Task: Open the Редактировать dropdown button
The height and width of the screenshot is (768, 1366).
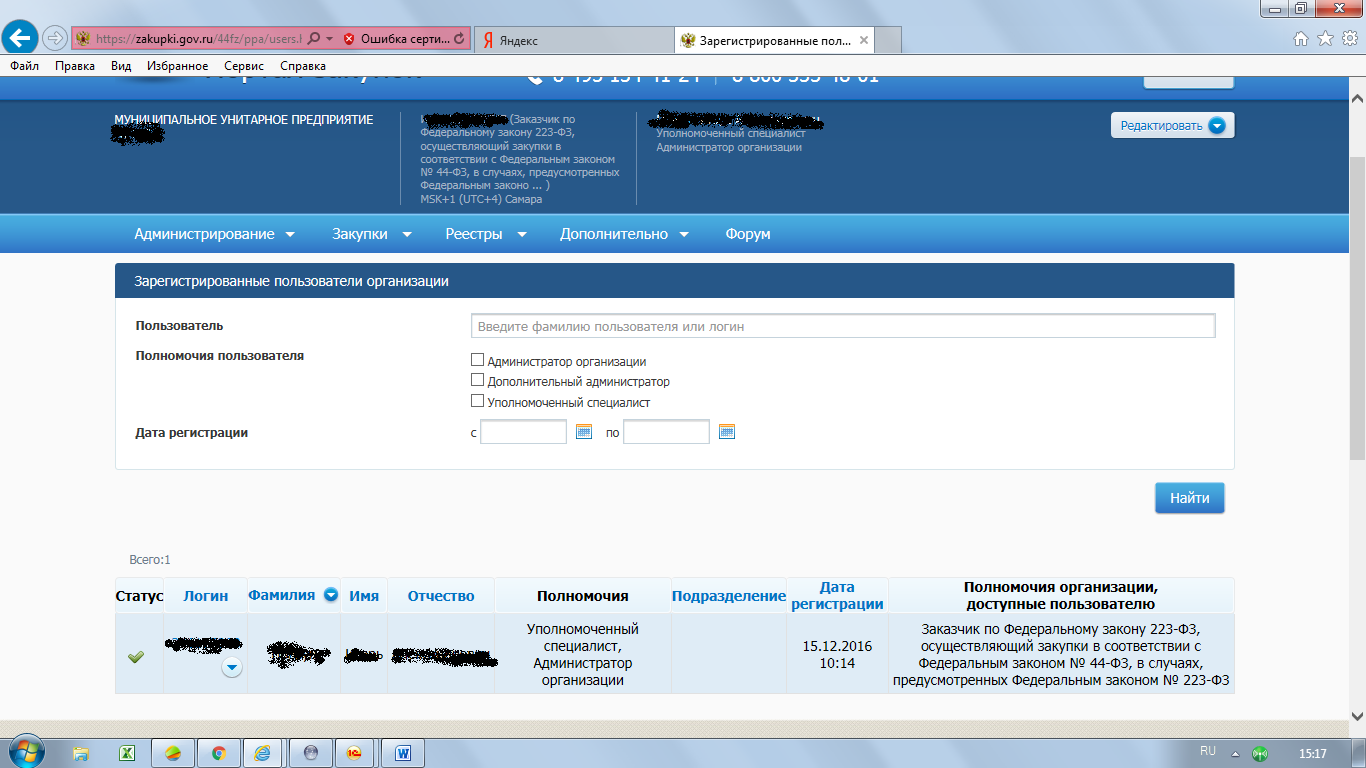Action: pos(1172,126)
